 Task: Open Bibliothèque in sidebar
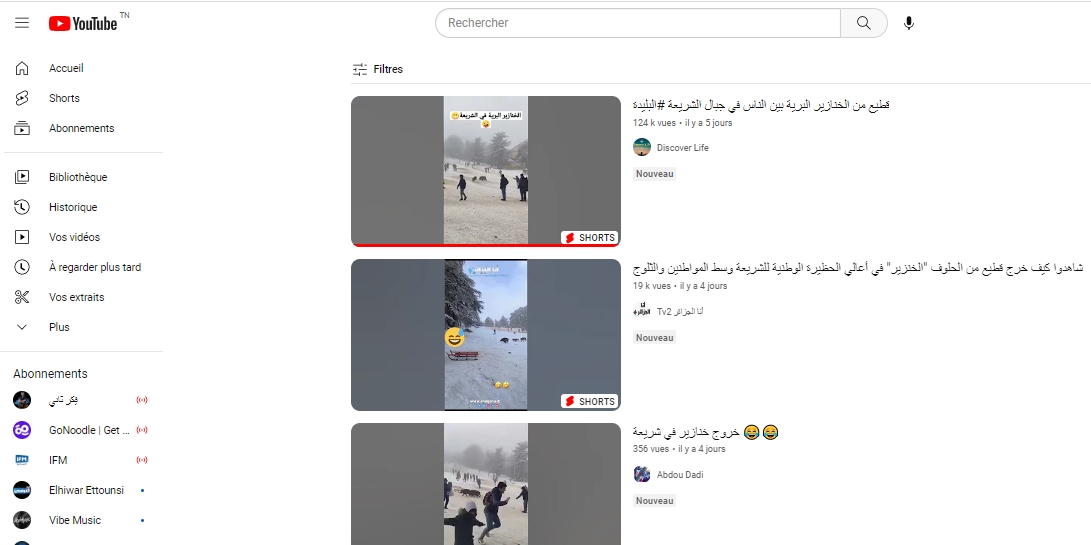coord(83,177)
